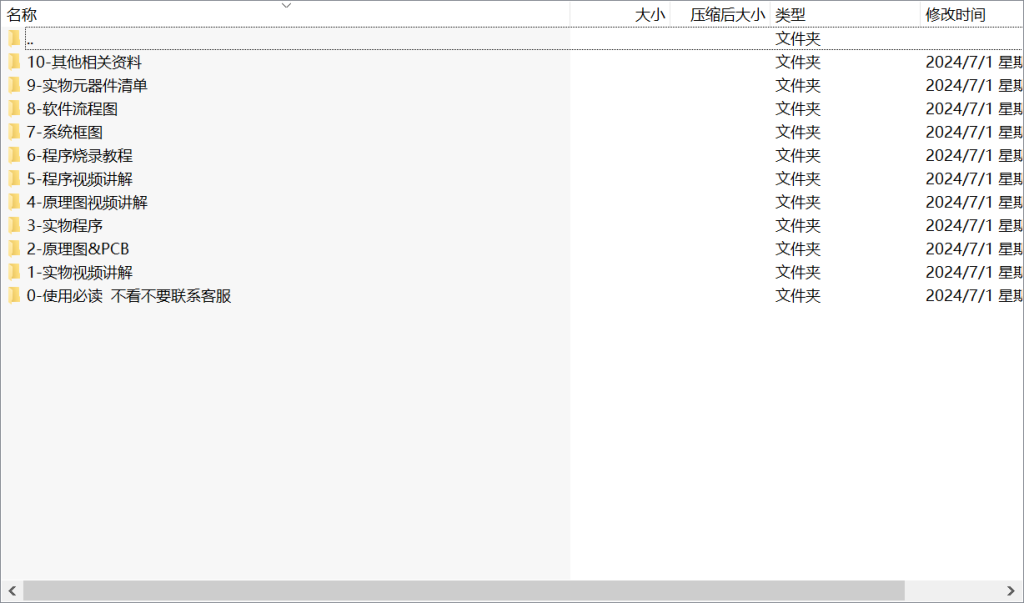This screenshot has height=603, width=1024.
Task: Click the horizontal scrollbar's right arrow
Action: (1012, 591)
